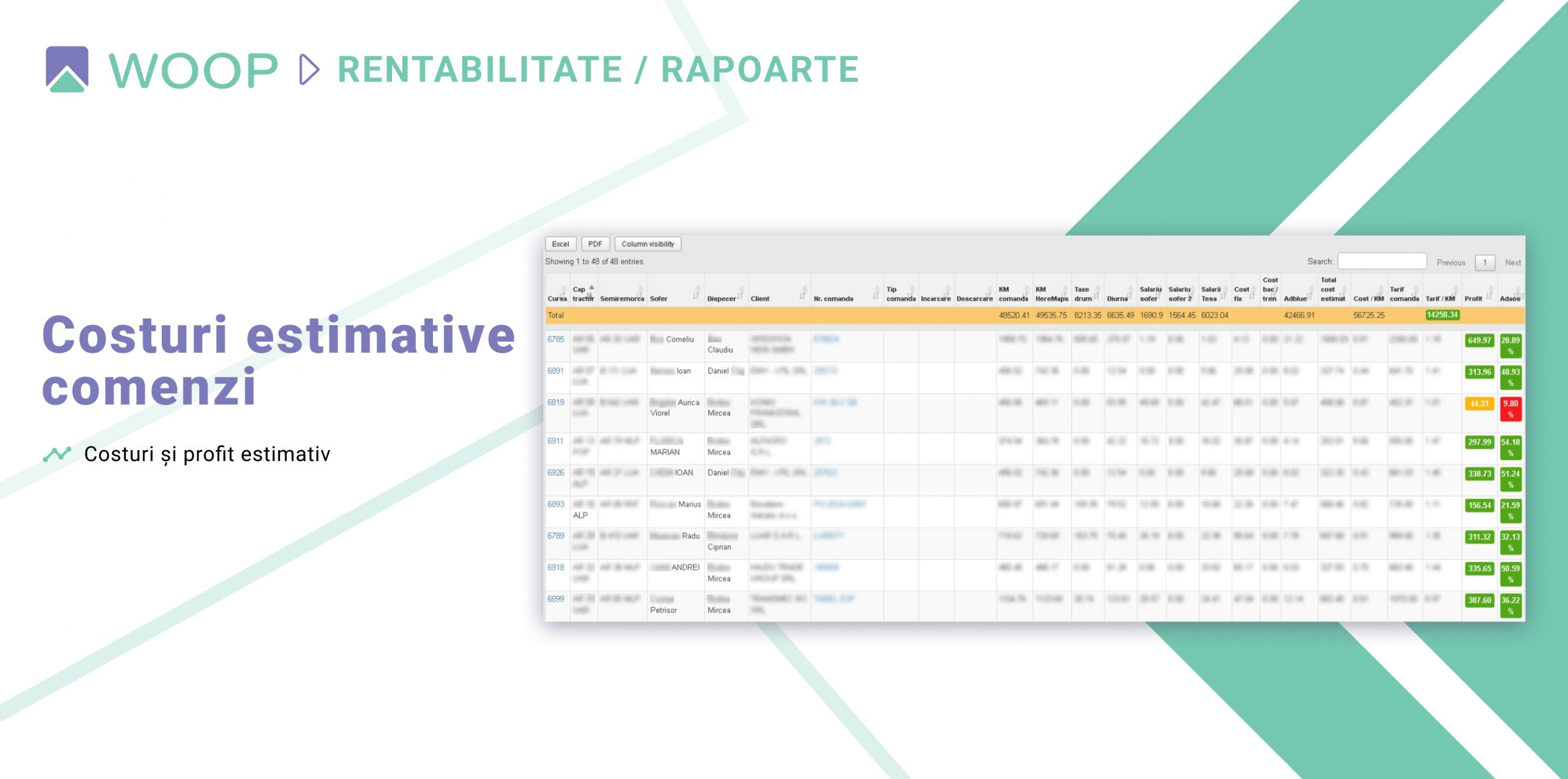This screenshot has width=1568, height=779.
Task: Sort by the Client column header
Action: (779, 290)
